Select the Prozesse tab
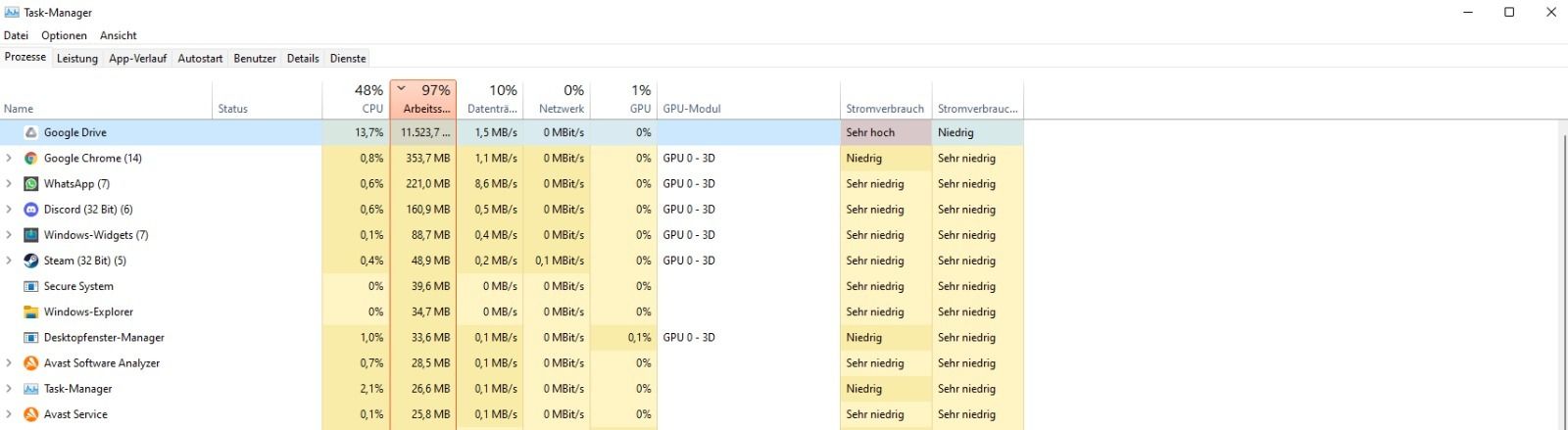Viewport: 1568px width, 430px height. coord(25,57)
